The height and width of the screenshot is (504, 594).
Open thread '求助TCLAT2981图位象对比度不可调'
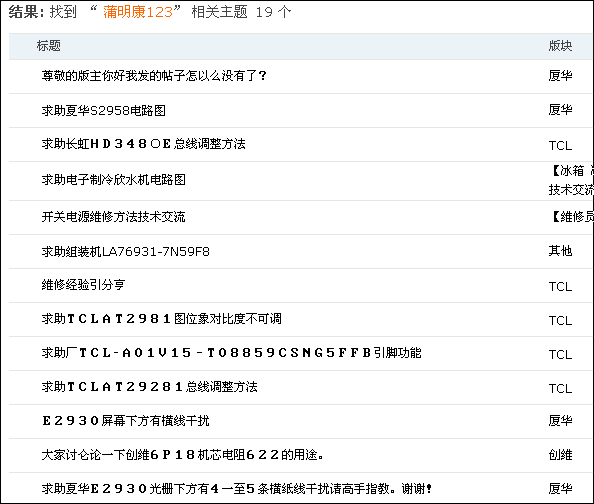pyautogui.click(x=162, y=319)
